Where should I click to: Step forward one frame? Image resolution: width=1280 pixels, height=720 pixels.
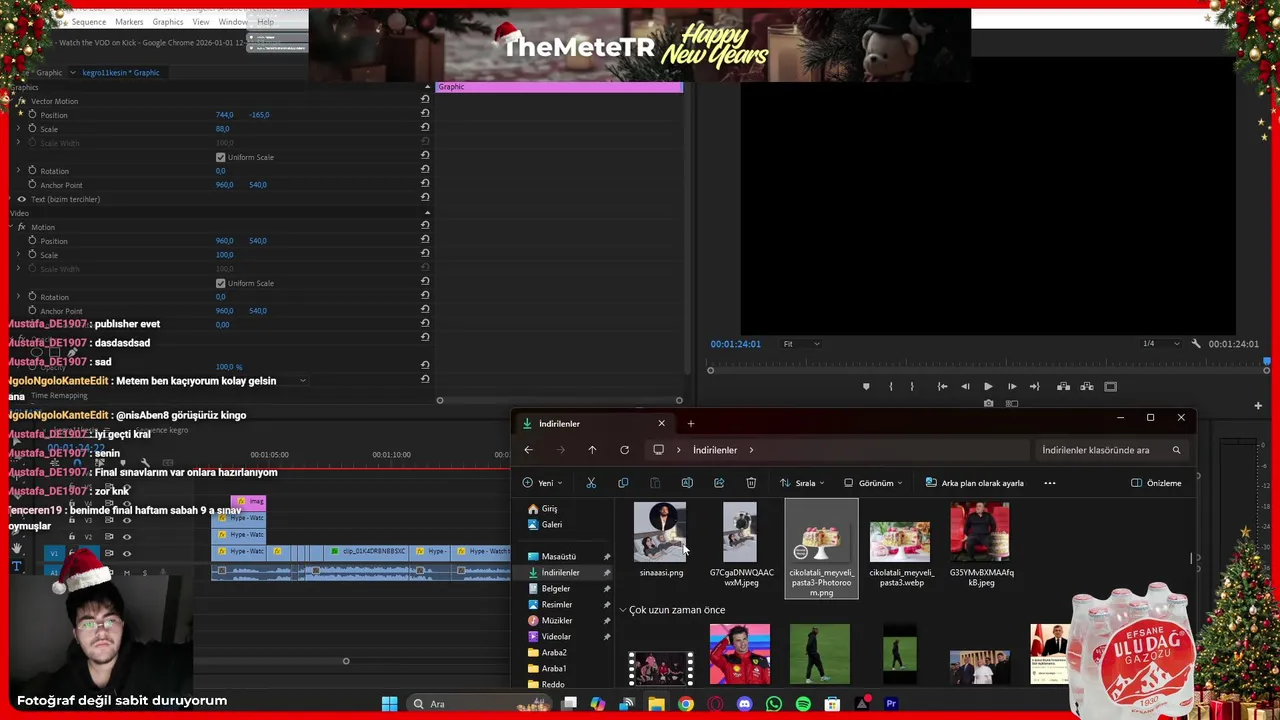[1012, 386]
